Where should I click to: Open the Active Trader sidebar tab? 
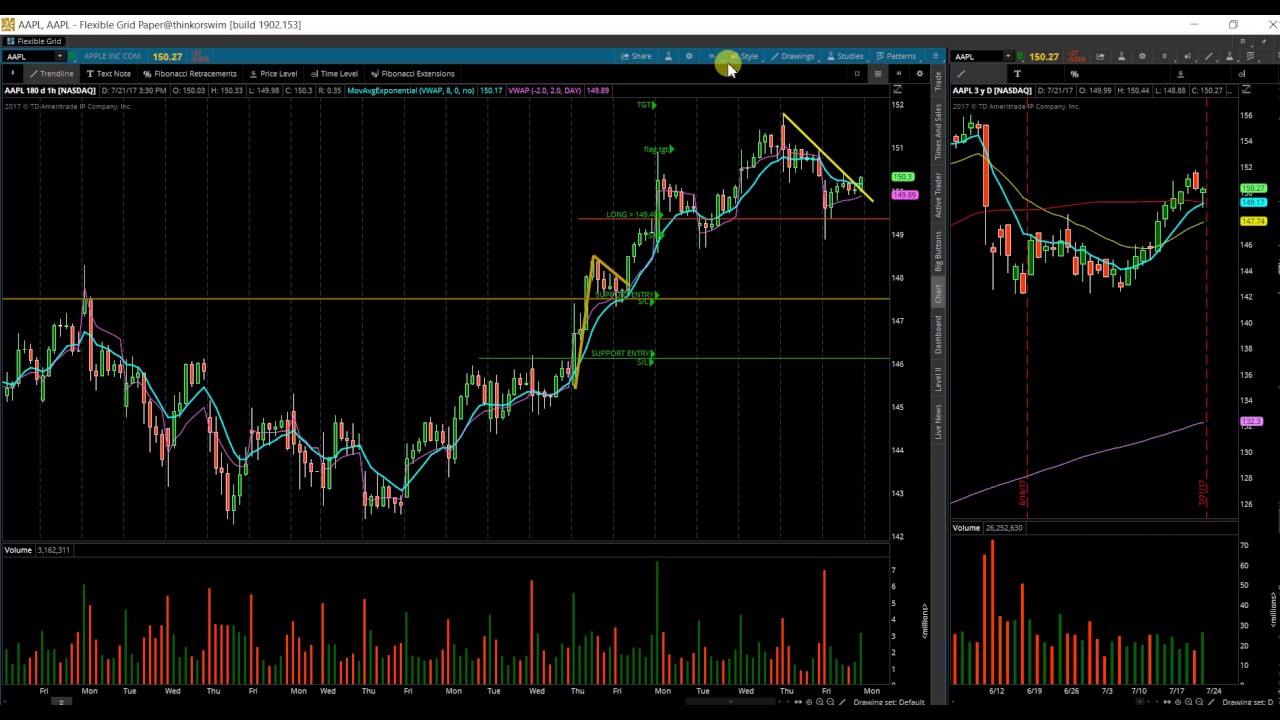(x=938, y=195)
